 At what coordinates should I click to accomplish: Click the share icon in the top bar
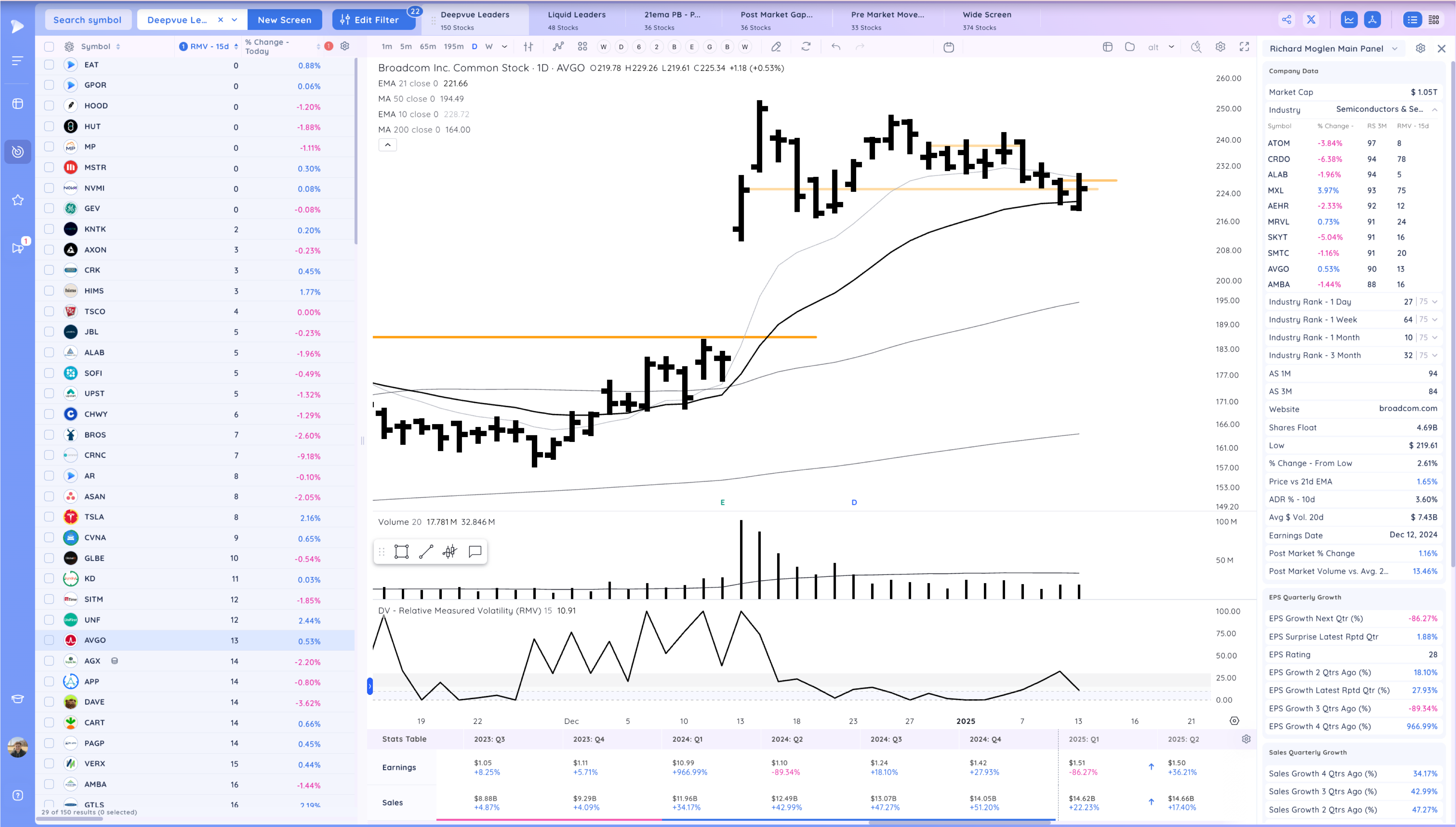click(1286, 19)
